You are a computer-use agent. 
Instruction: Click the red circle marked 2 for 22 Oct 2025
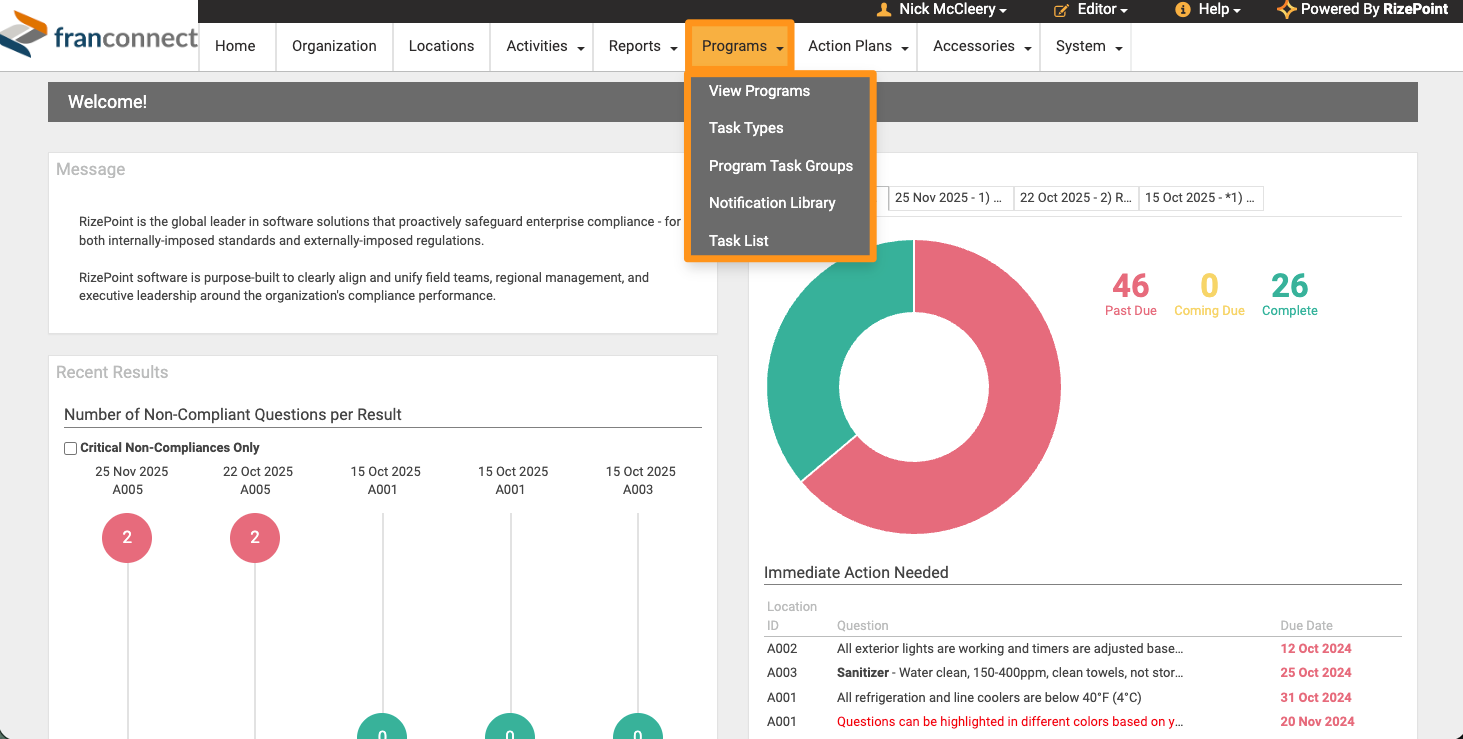pos(255,538)
